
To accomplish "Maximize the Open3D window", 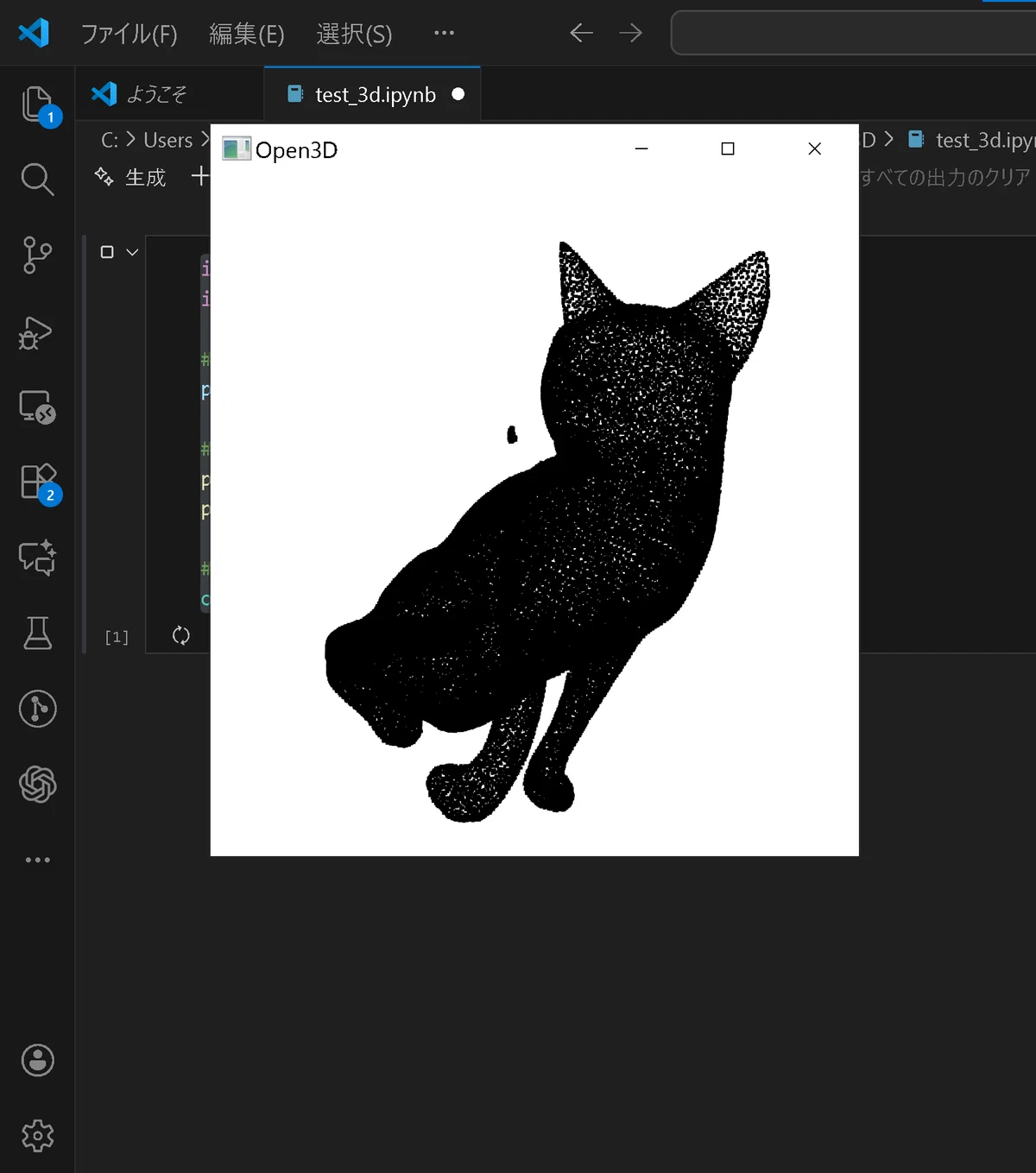I will 728,148.
